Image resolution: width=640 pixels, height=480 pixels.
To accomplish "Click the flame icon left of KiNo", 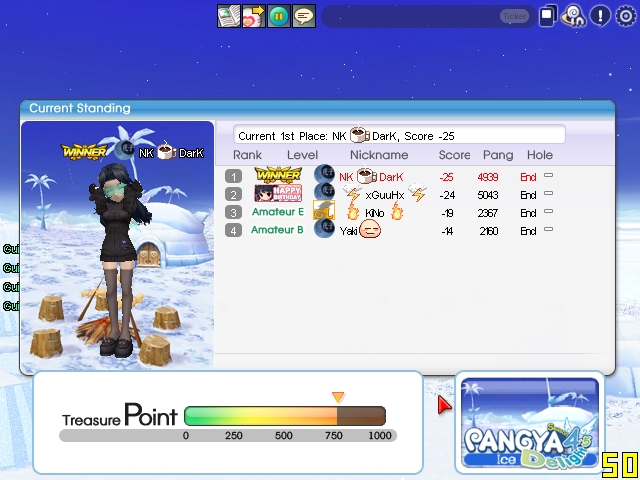I will pyautogui.click(x=353, y=212).
